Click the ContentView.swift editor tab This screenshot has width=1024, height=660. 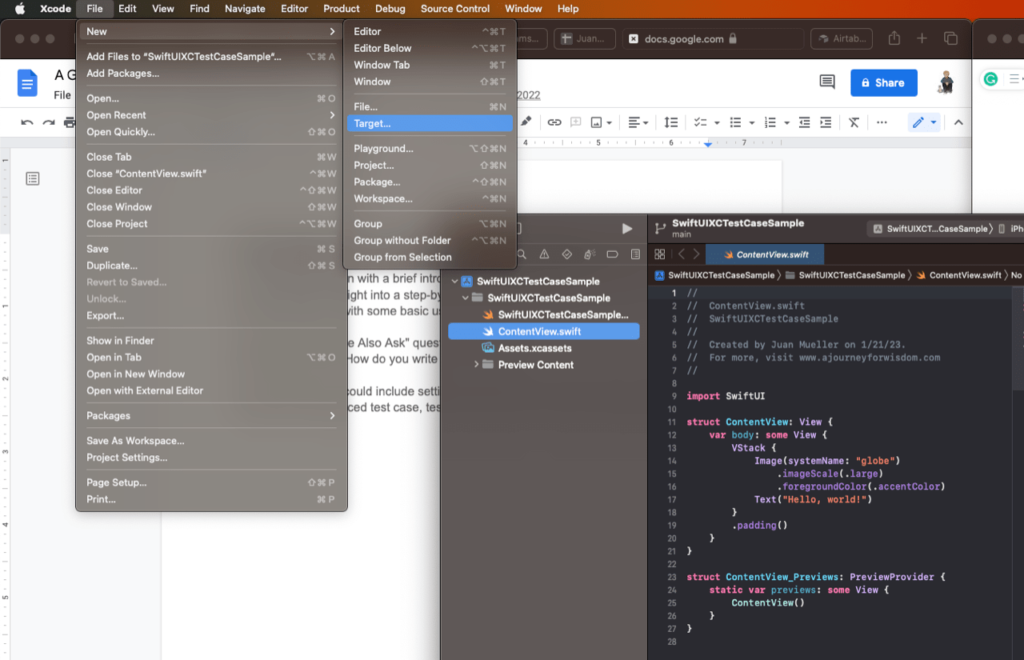pyautogui.click(x=765, y=255)
